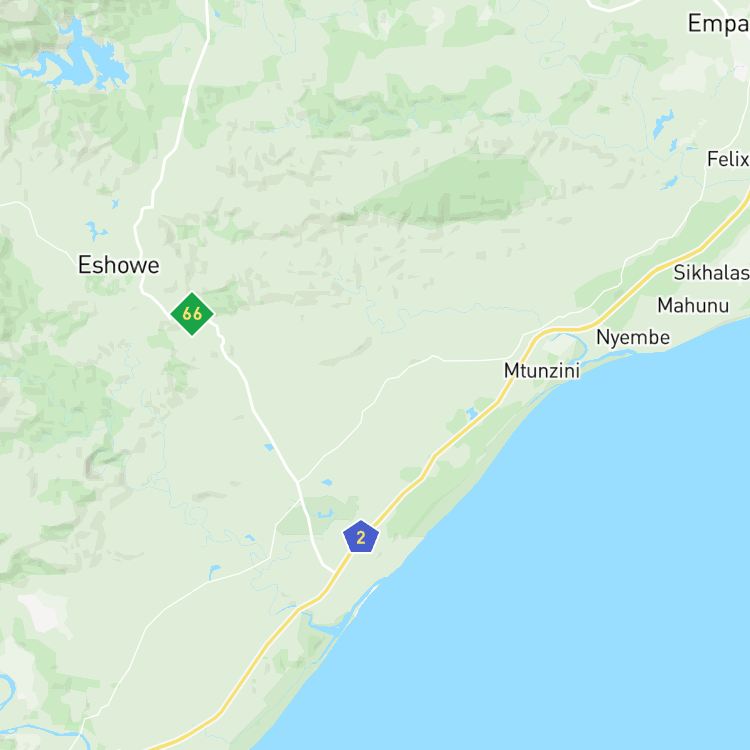Click the small blue lake above Felix label
The image size is (750, 750).
click(663, 123)
